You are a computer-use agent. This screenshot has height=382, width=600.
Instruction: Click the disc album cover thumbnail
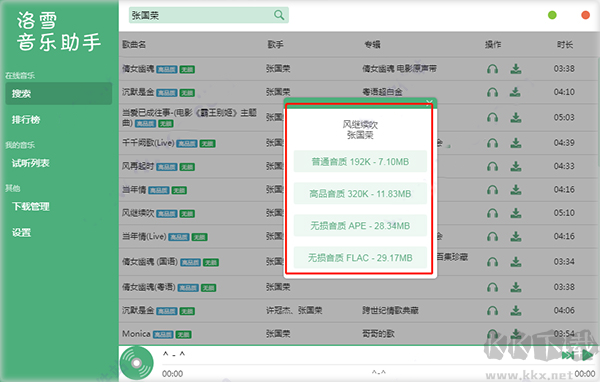137,363
